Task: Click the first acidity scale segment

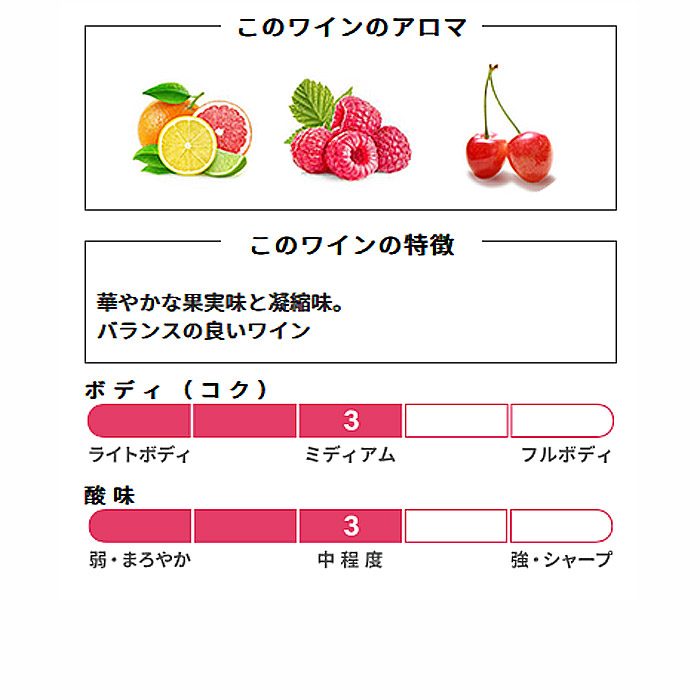Action: click(140, 526)
